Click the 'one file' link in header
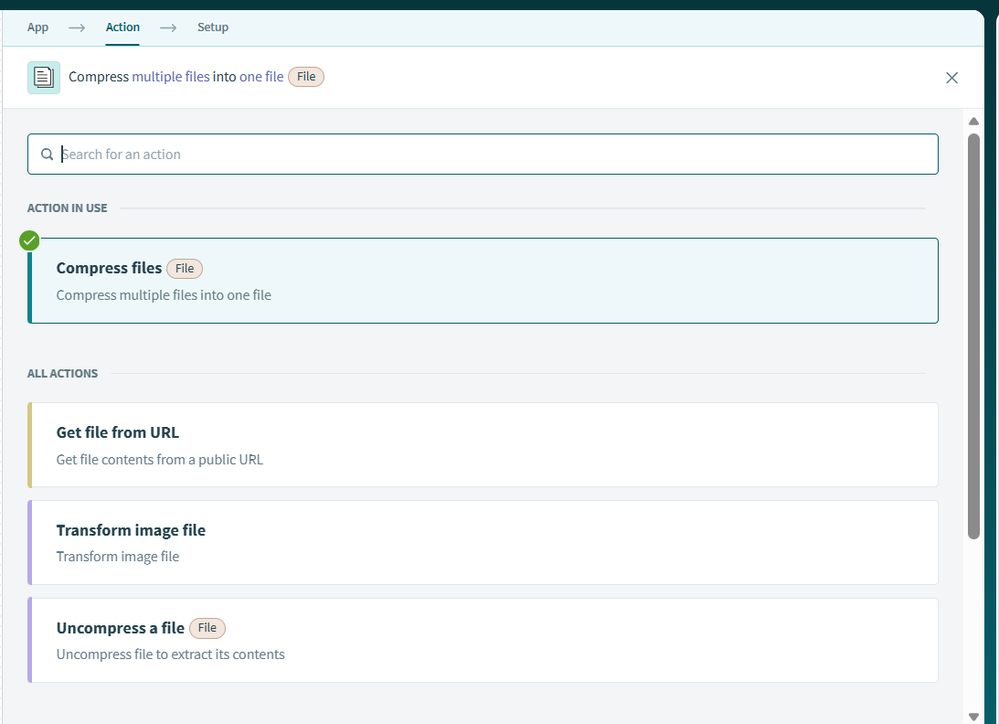The width and height of the screenshot is (999, 724). click(x=261, y=77)
